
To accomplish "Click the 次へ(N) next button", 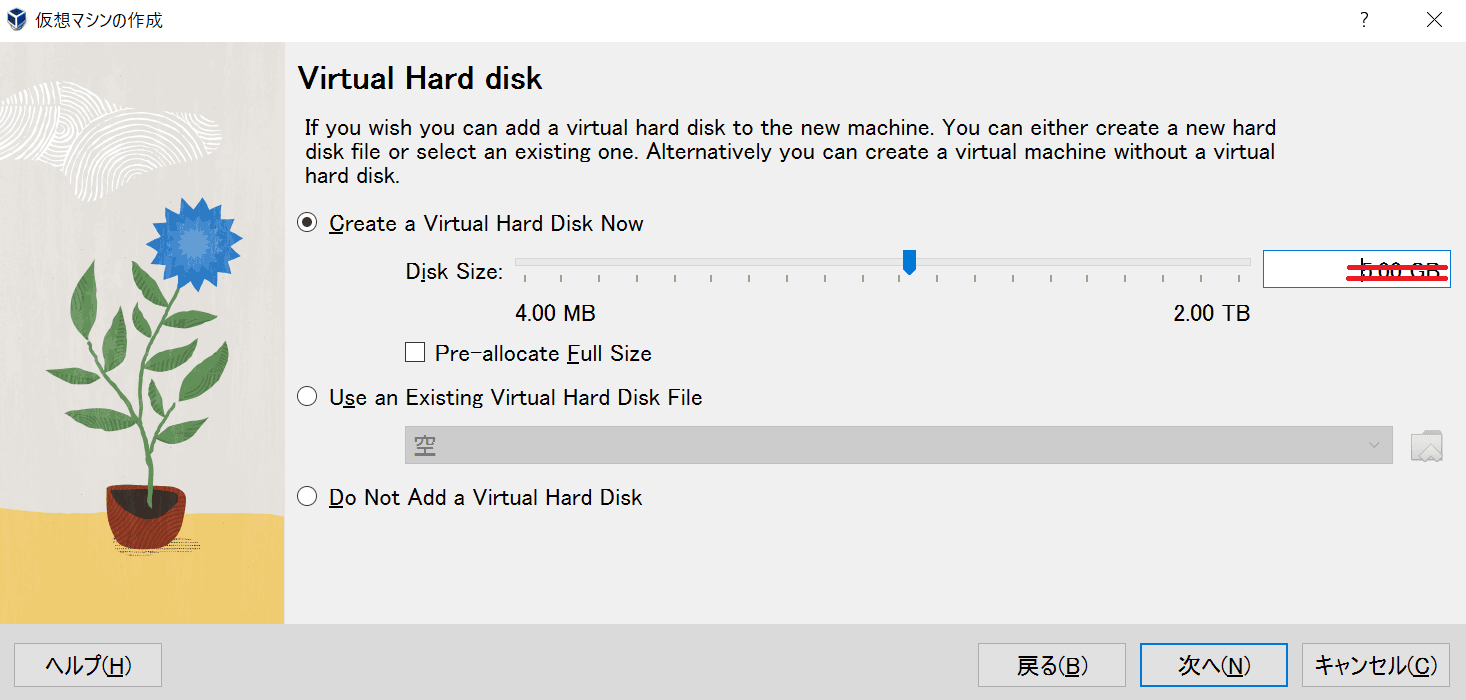I will 1213,665.
